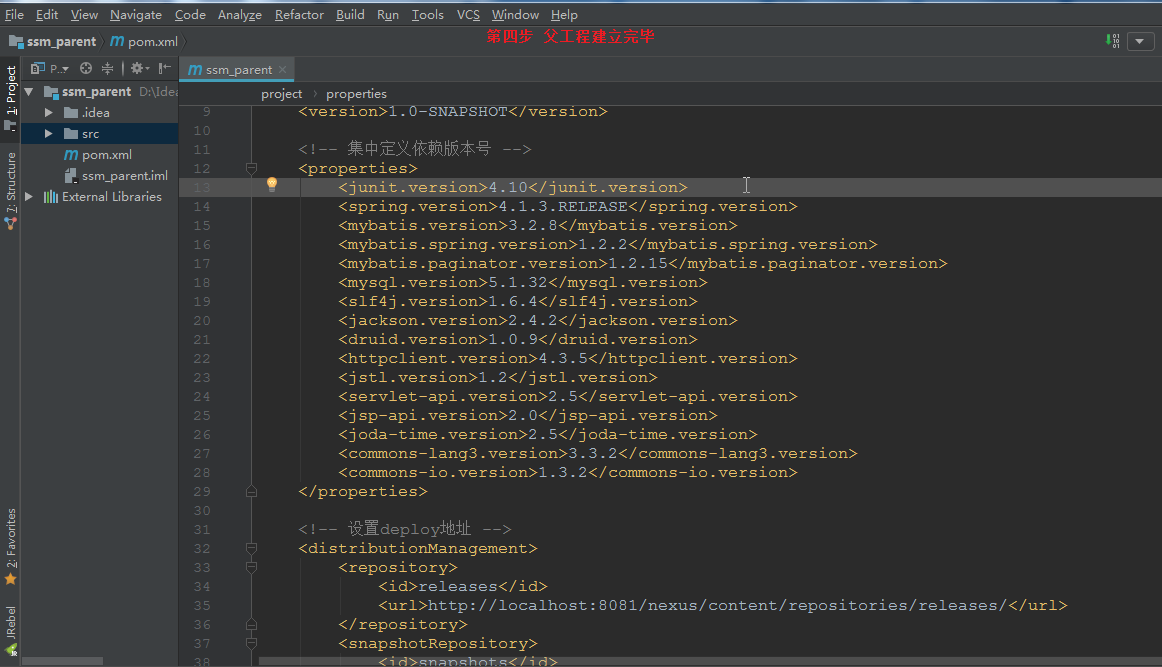Open the Window menu
1162x667 pixels.
point(515,15)
